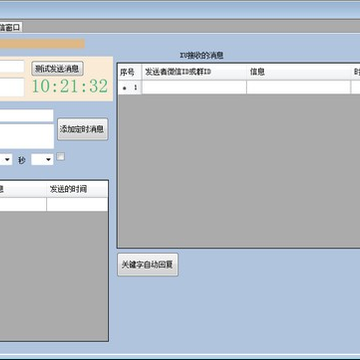Open the dropdown right of 秒 label

(x=42, y=160)
